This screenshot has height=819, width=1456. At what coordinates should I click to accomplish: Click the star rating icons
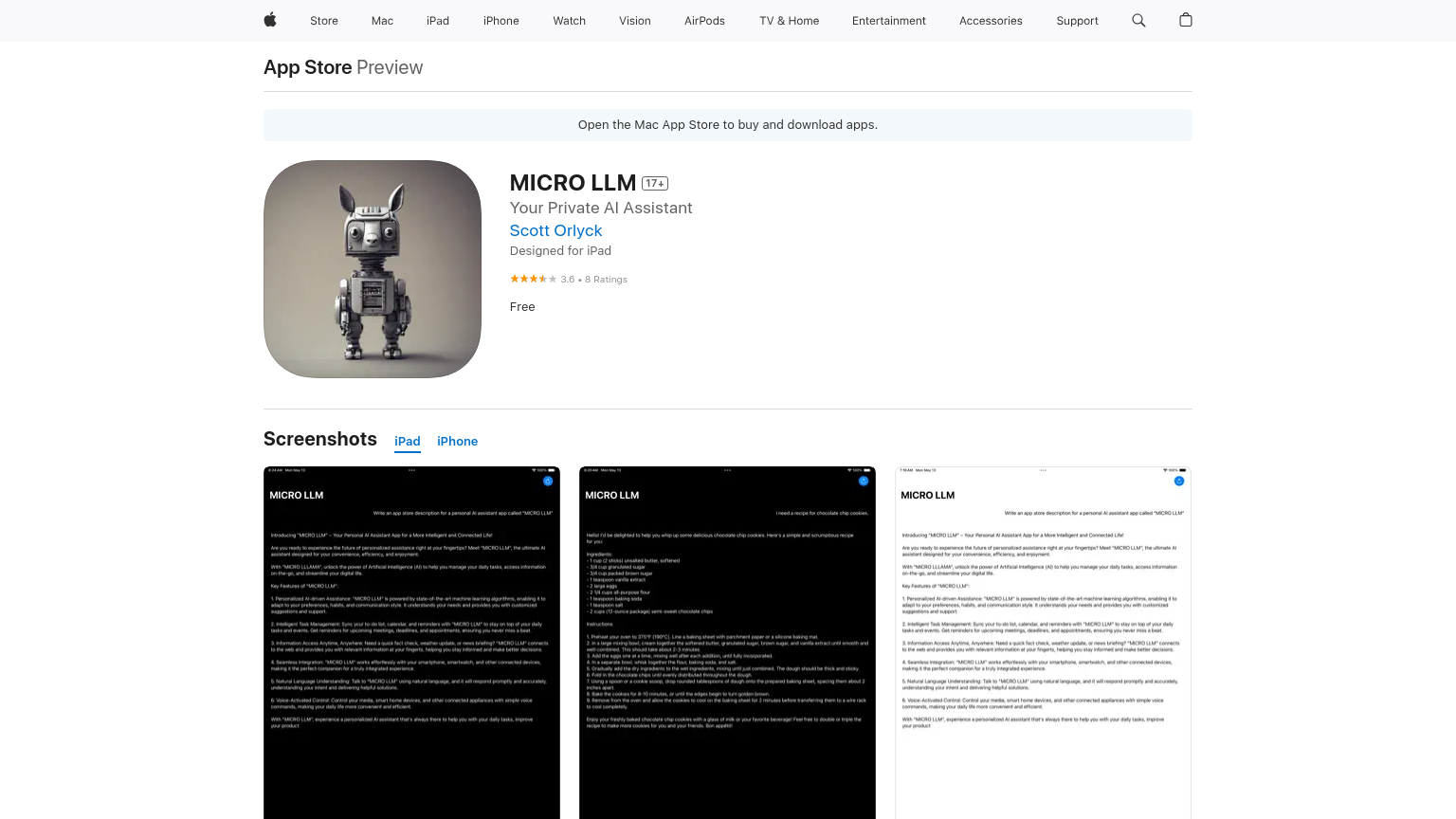click(x=533, y=279)
